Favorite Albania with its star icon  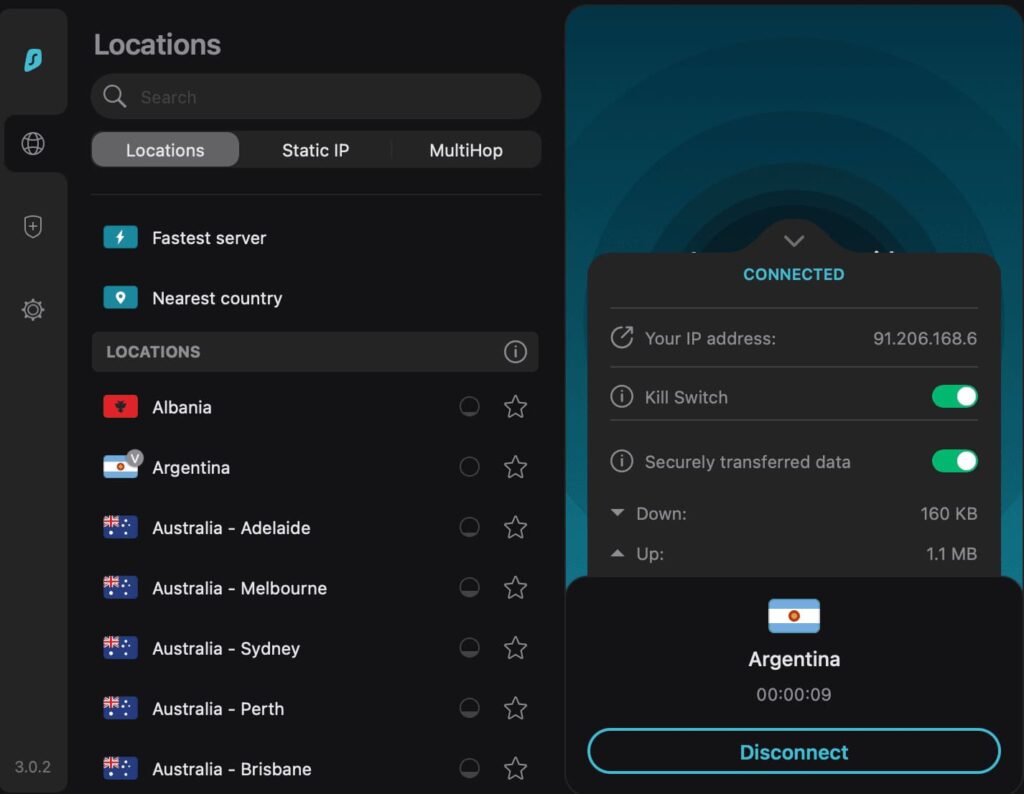pos(515,407)
